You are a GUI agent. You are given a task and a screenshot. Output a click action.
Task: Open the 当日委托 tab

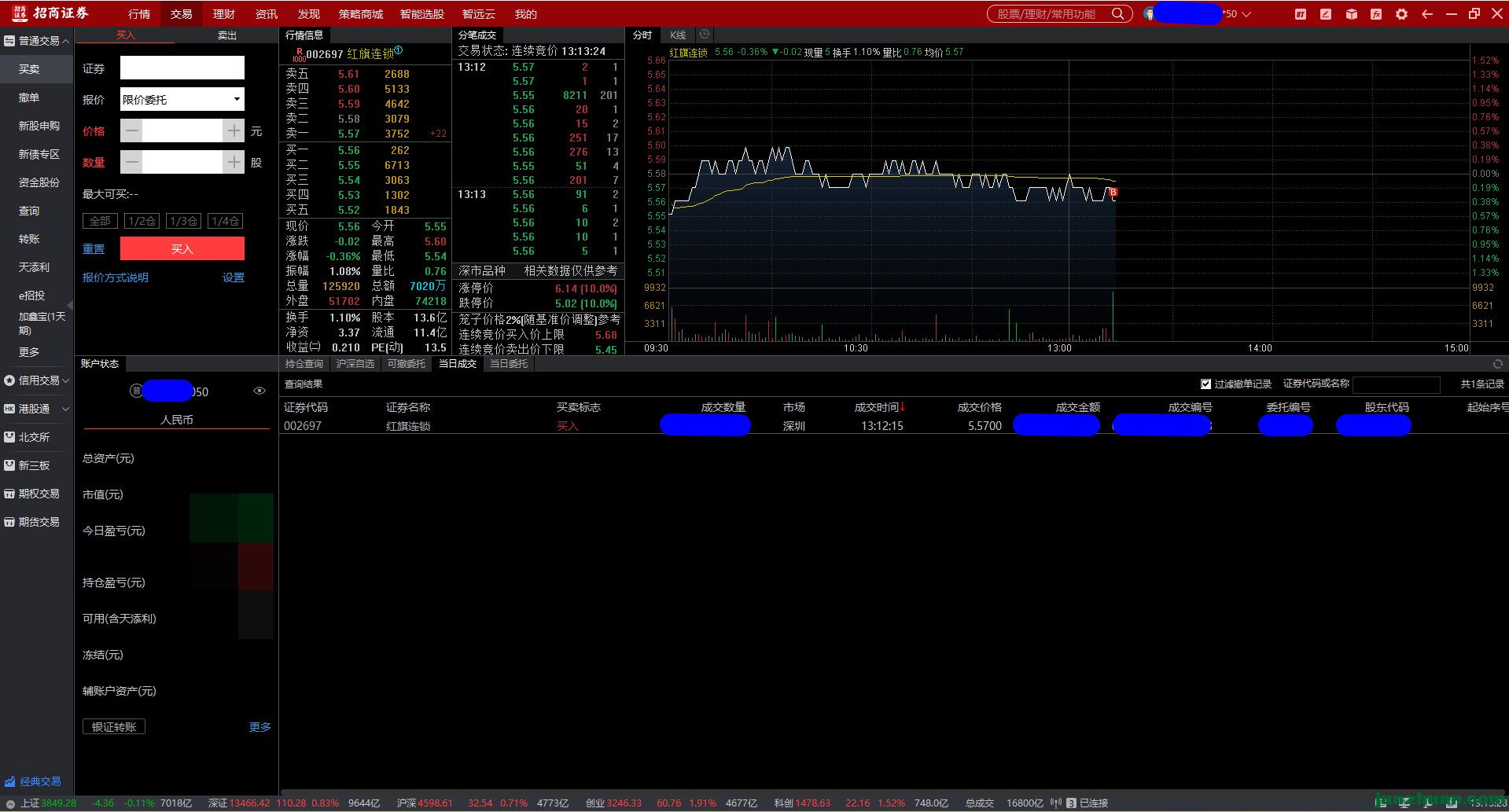coord(509,364)
